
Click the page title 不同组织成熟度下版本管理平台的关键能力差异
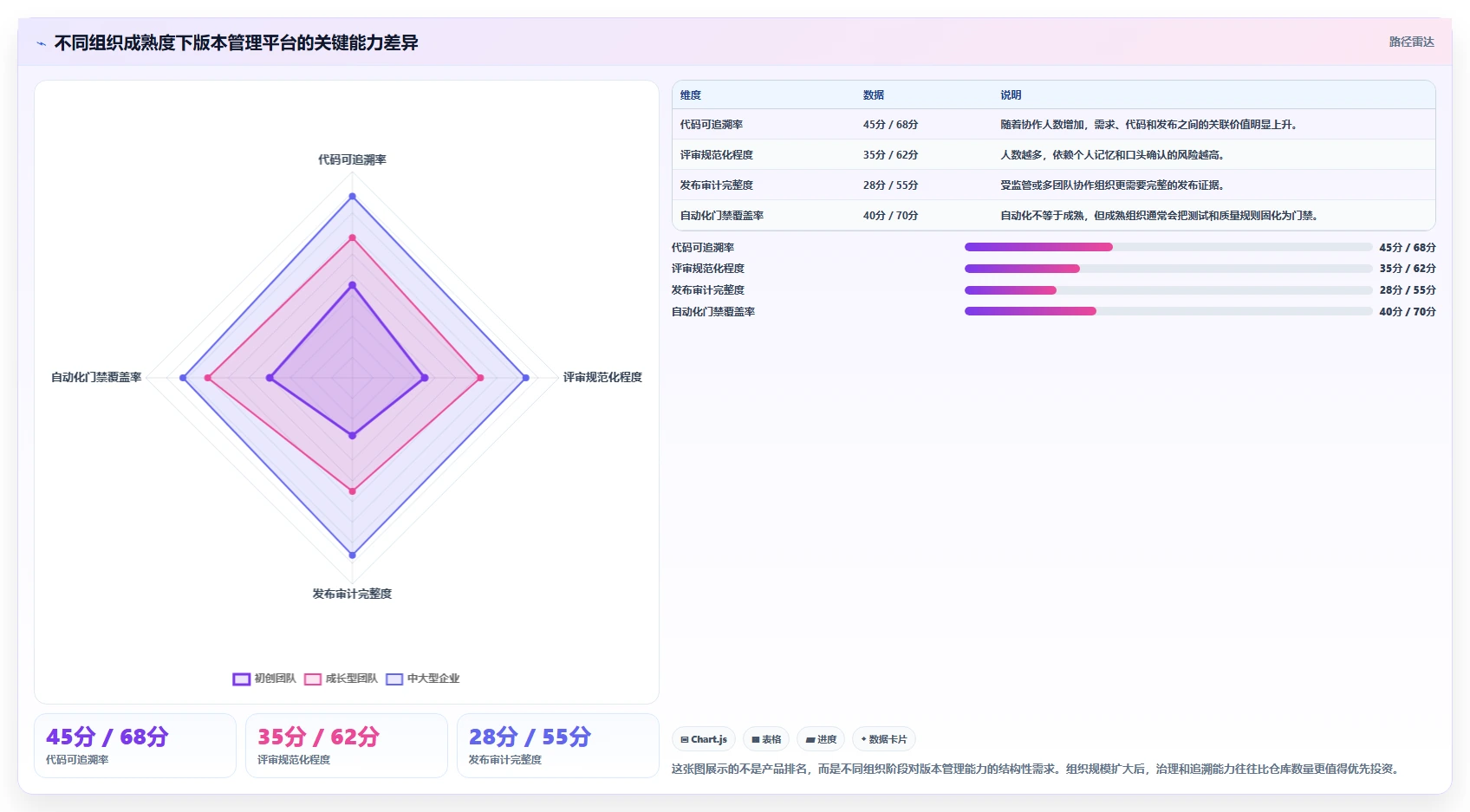[236, 42]
